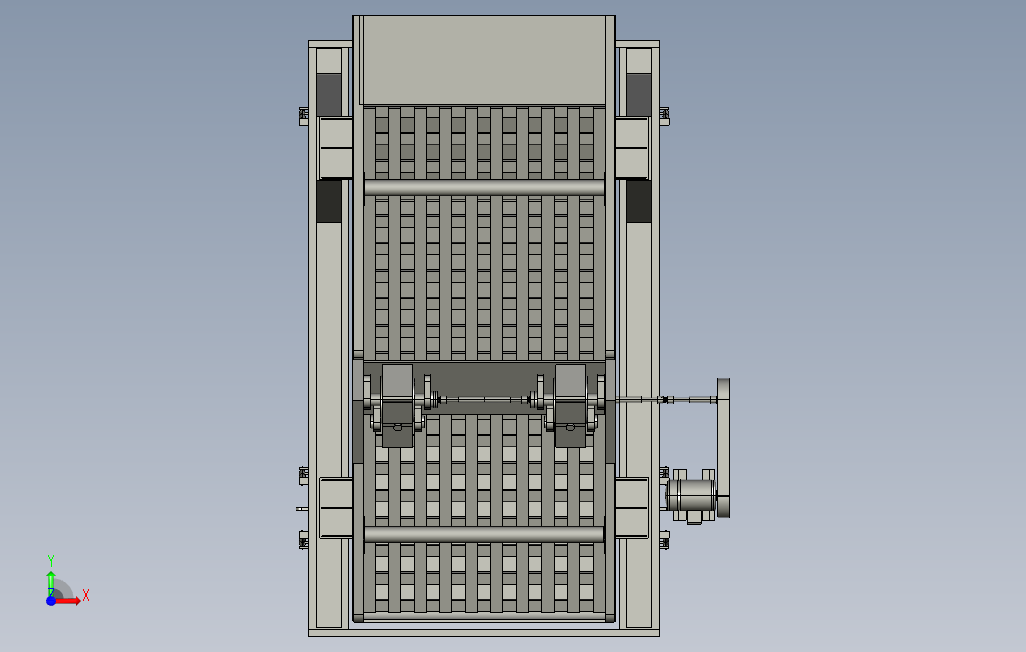Select the lower horizontal roller bar
This screenshot has width=1026, height=652.
click(484, 535)
